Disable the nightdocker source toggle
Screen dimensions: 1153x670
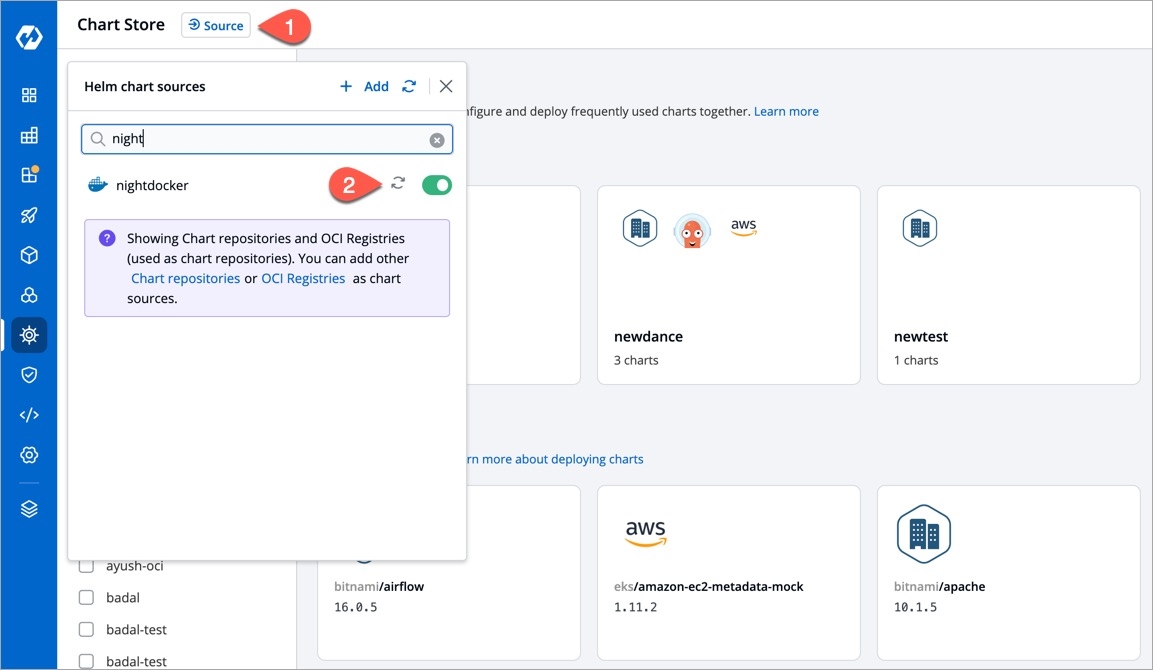(437, 185)
